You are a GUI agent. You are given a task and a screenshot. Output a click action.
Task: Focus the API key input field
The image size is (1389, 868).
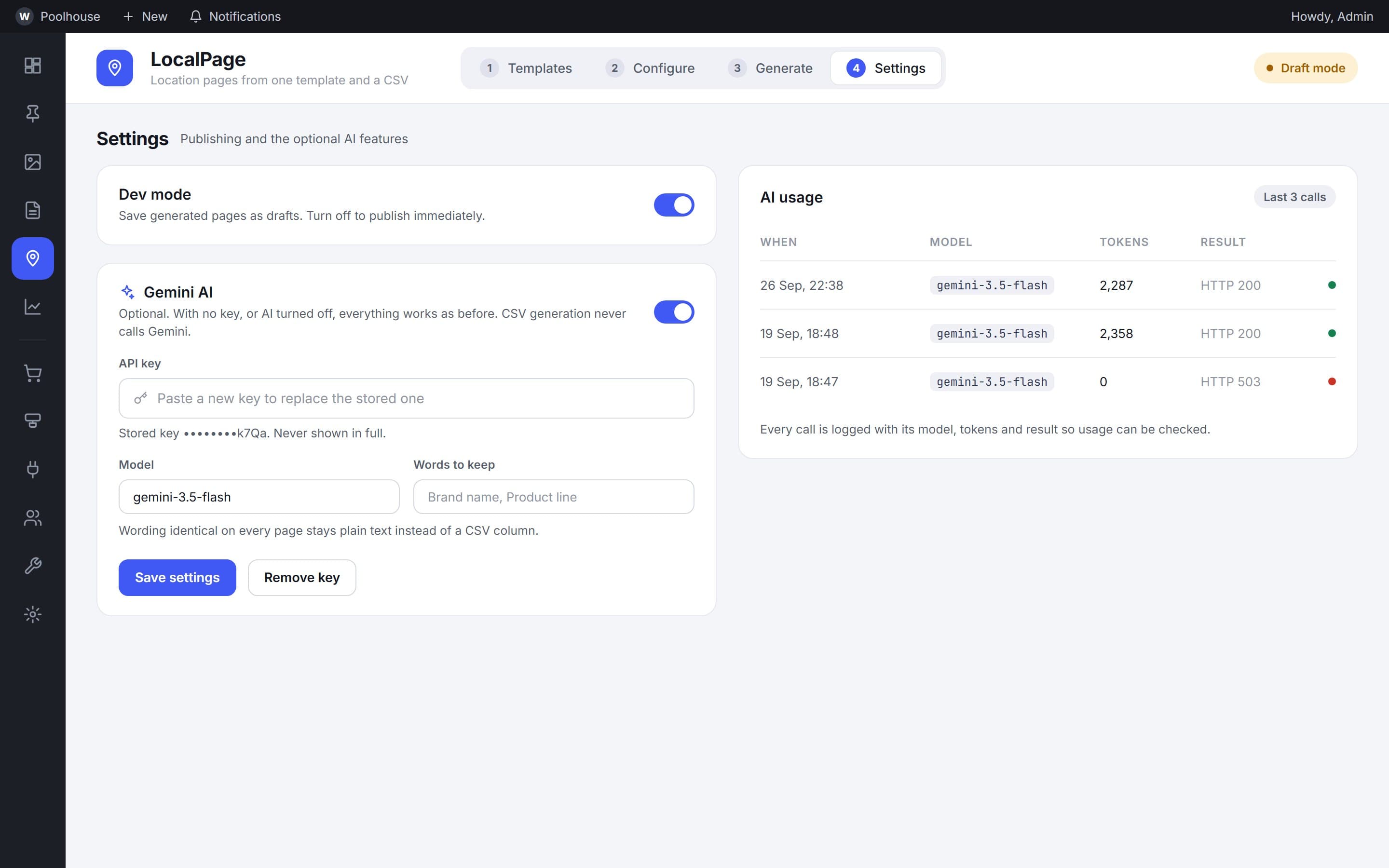click(x=407, y=398)
